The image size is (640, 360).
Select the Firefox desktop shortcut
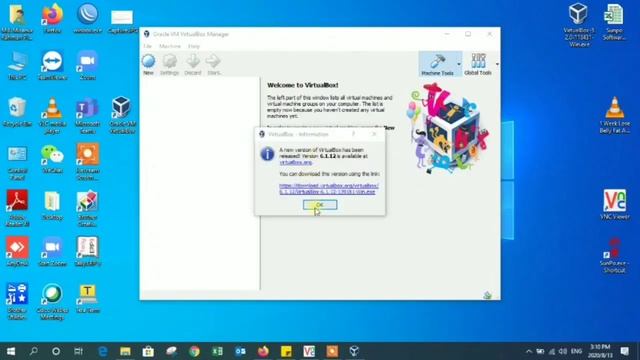pos(52,18)
